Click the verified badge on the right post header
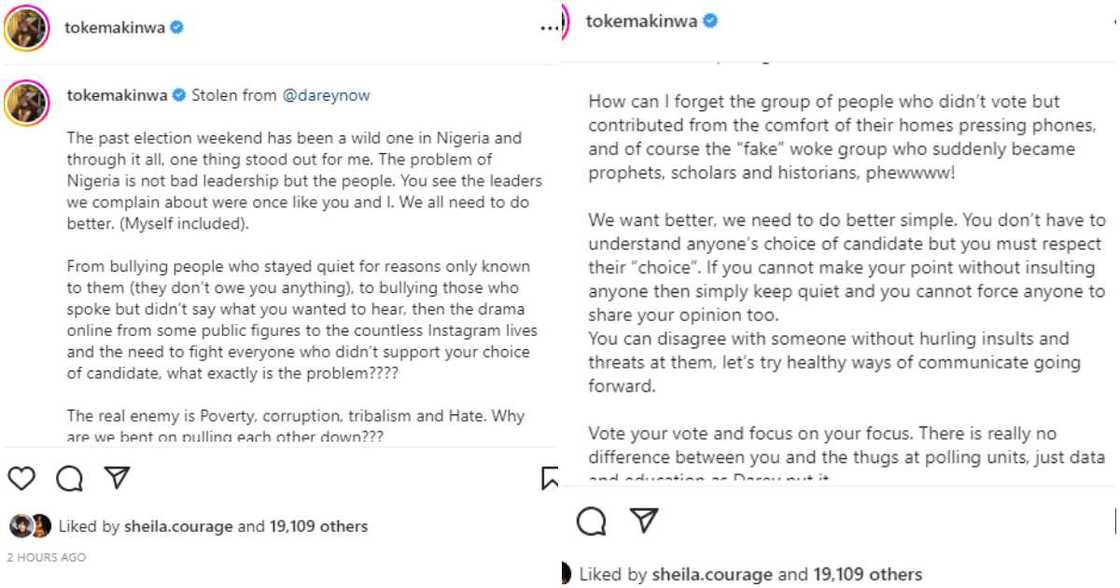The image size is (1120, 588). [712, 20]
